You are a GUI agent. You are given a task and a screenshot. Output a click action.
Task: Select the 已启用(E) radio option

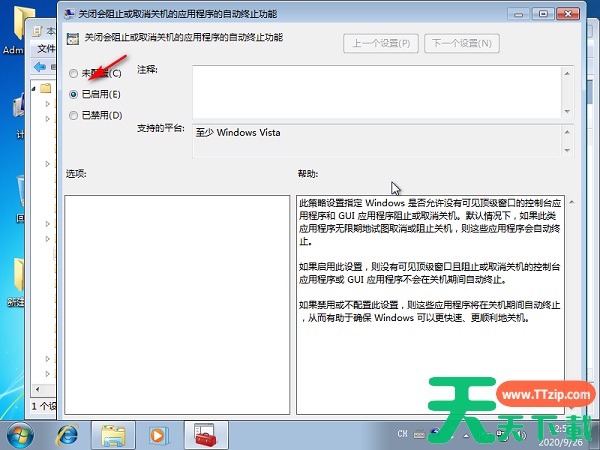(x=95, y=94)
